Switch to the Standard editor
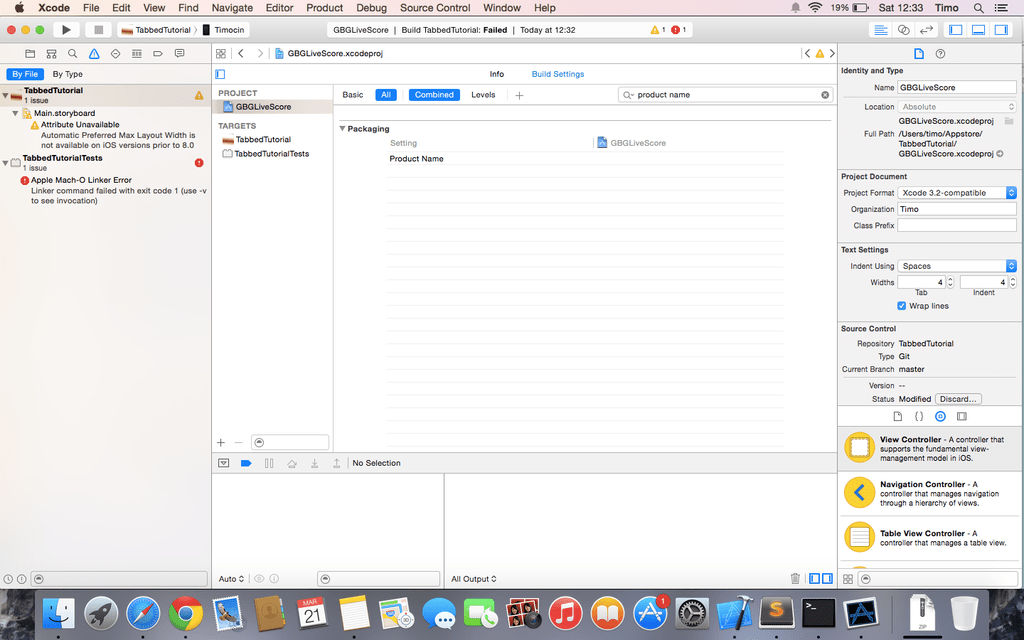 pyautogui.click(x=881, y=30)
